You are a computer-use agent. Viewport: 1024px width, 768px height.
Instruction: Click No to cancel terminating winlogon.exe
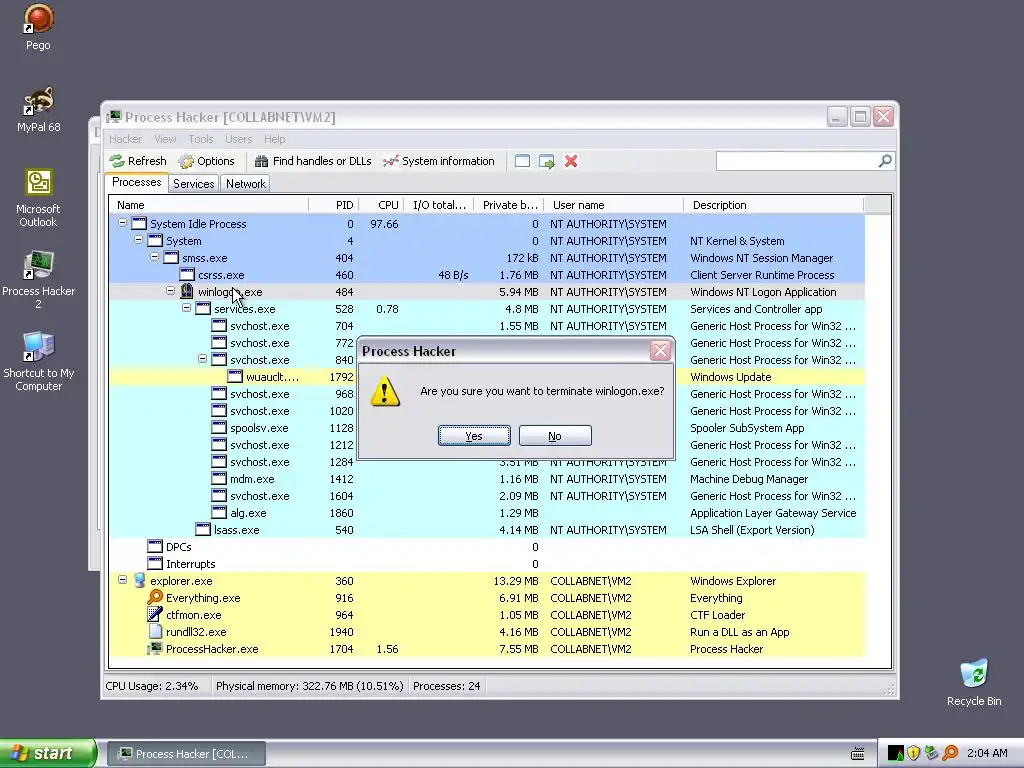pos(555,436)
